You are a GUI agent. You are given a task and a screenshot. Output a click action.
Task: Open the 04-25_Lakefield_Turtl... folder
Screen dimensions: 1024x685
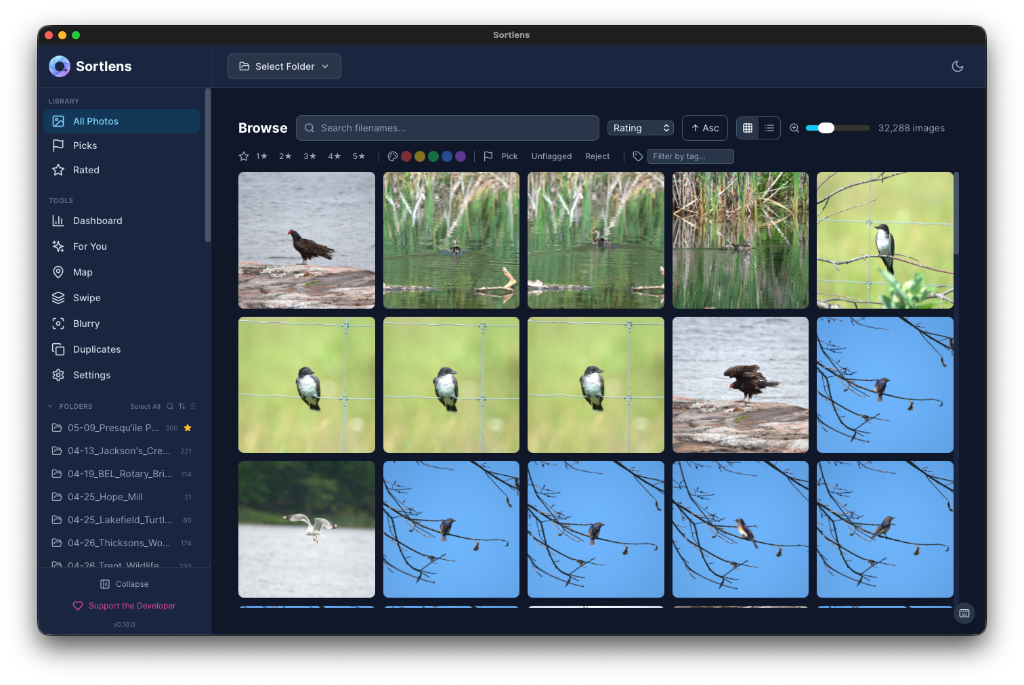121,520
